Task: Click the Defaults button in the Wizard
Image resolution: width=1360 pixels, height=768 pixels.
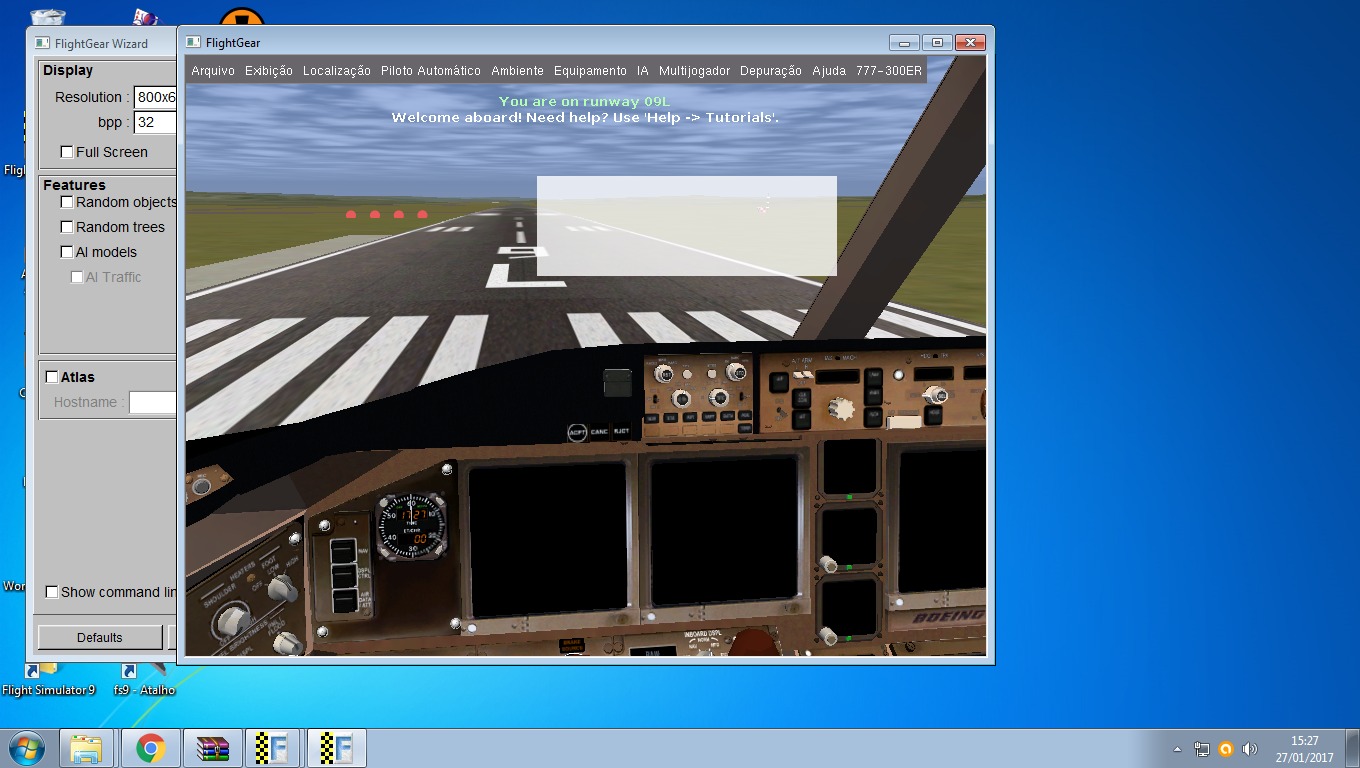Action: [100, 637]
